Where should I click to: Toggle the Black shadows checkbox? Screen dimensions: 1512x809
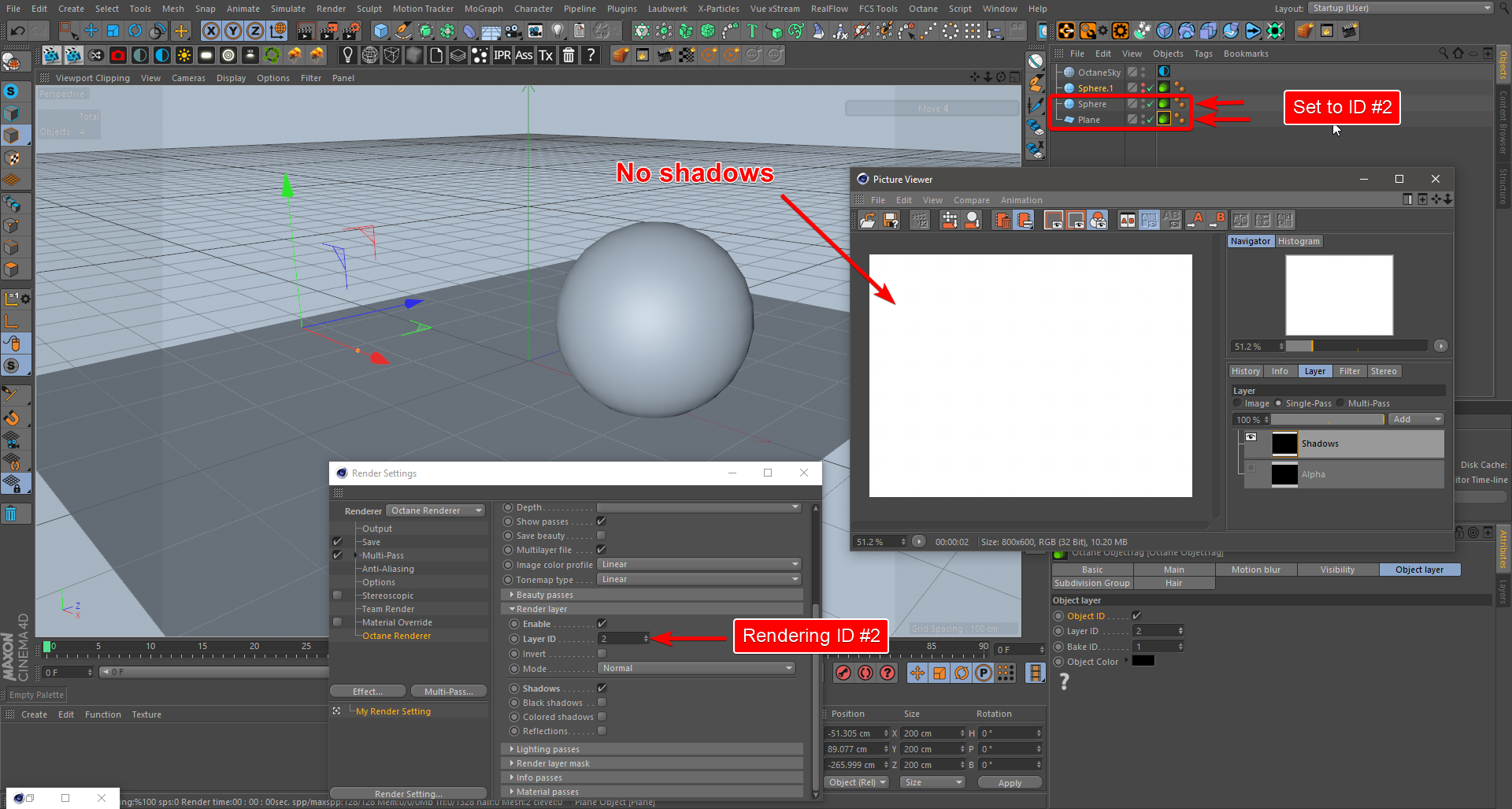(602, 703)
